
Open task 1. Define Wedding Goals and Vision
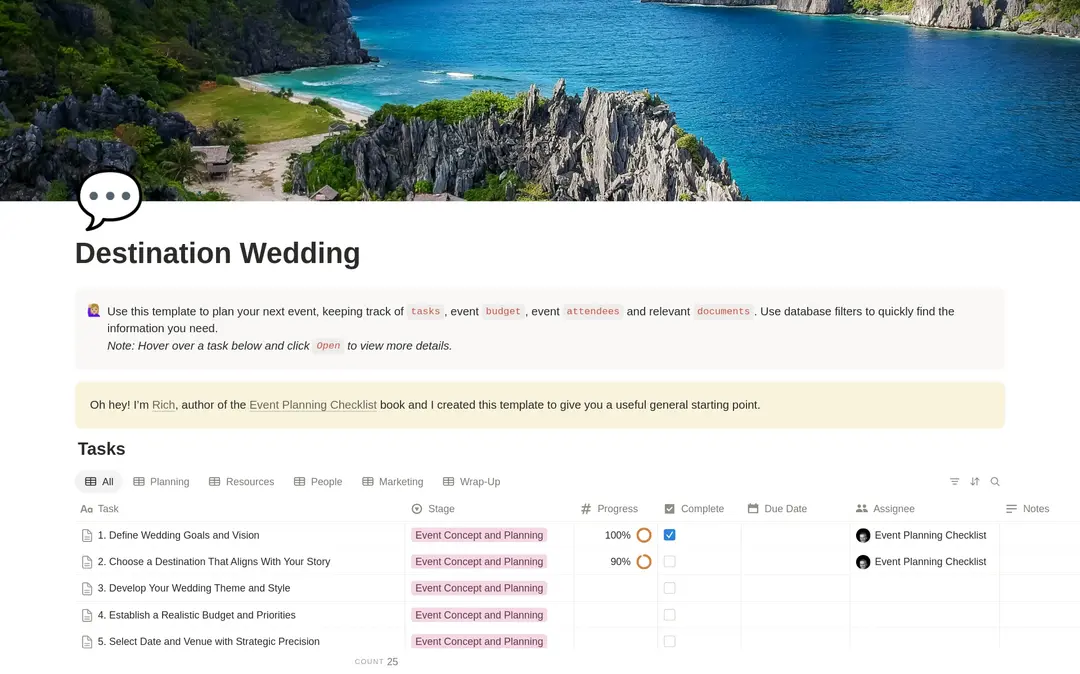(178, 535)
